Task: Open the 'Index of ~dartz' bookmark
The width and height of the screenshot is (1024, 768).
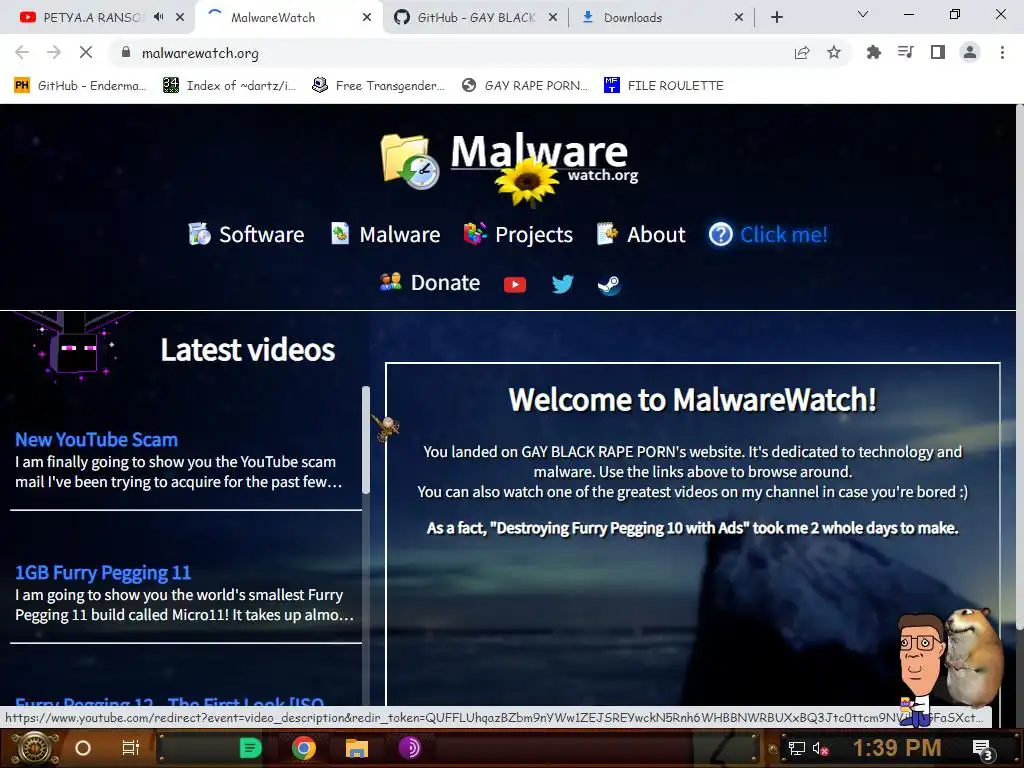Action: 230,86
